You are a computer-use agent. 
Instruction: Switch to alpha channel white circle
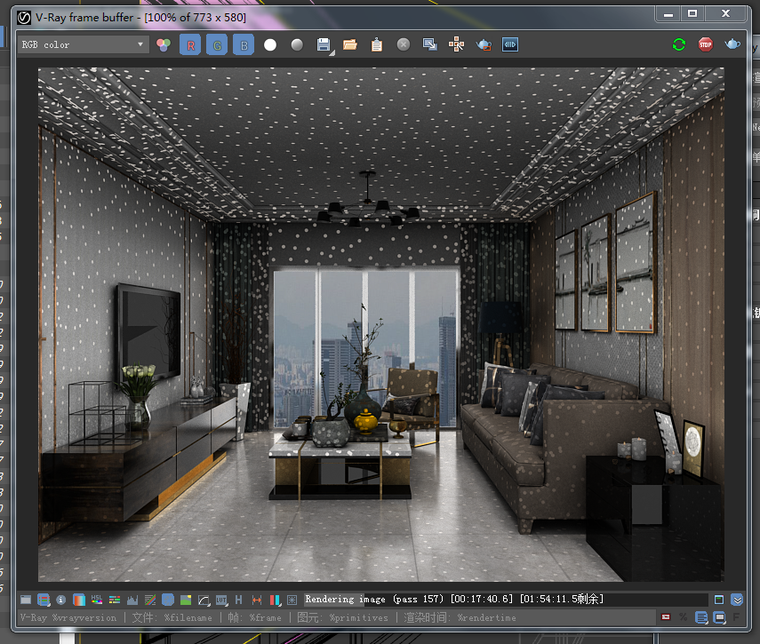point(270,45)
